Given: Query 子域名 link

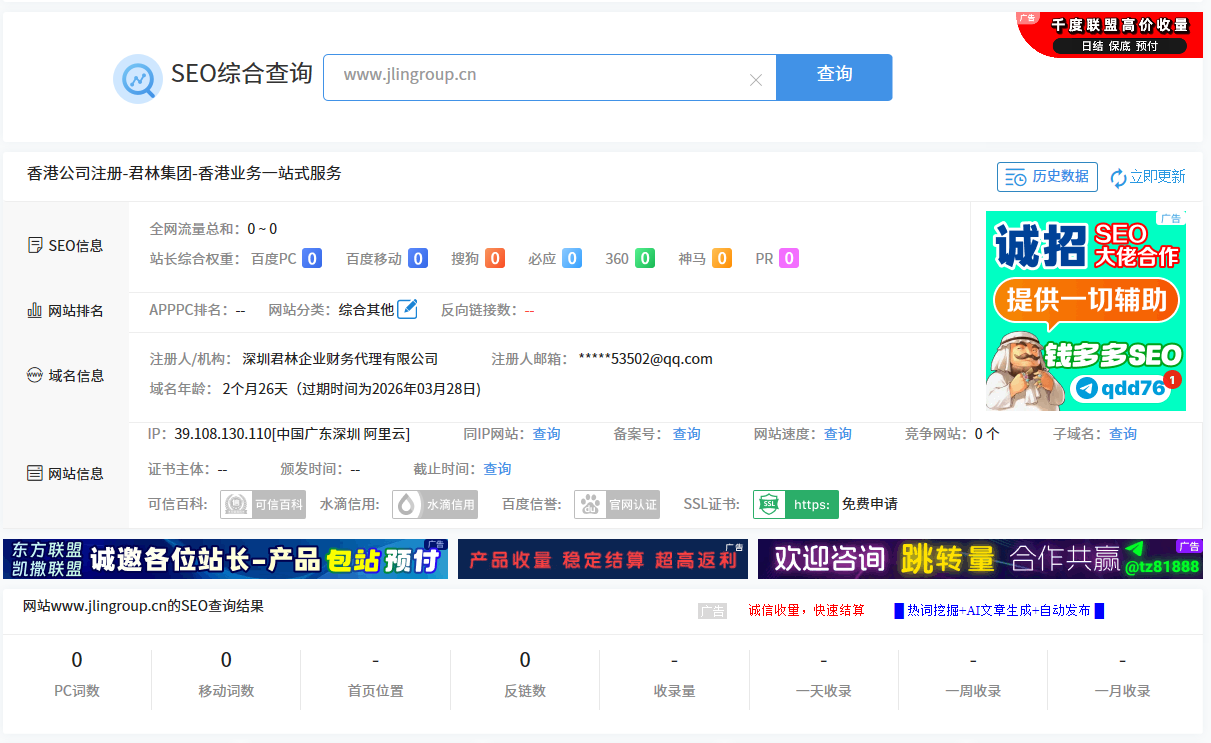Looking at the screenshot, I should point(1123,434).
